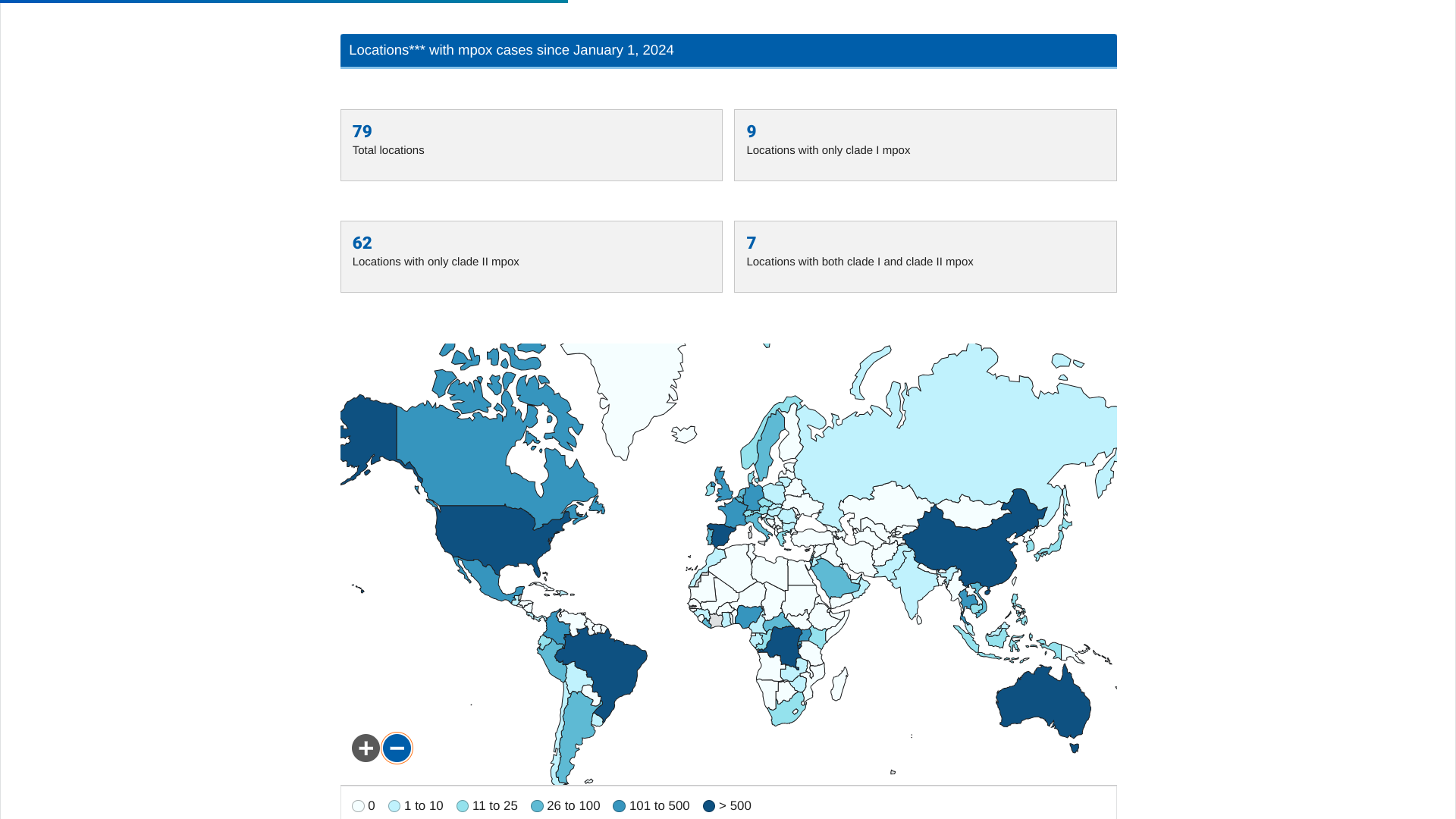The height and width of the screenshot is (819, 1456).
Task: Click Canada on the world map
Action: pos(463,463)
